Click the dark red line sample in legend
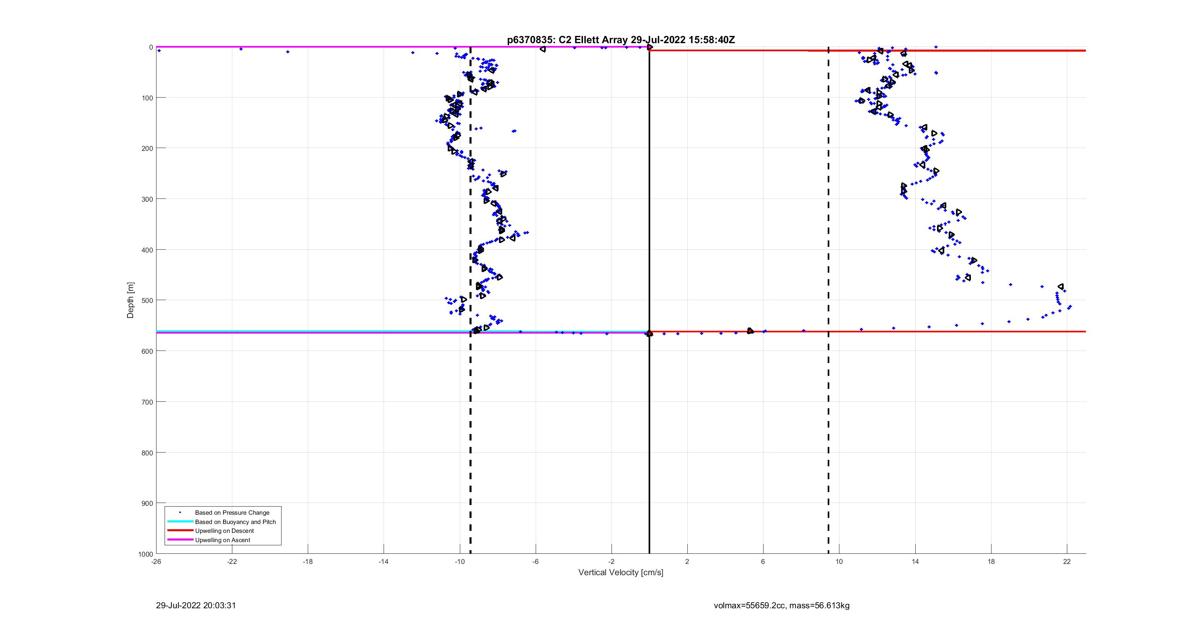The image size is (1200, 622). click(x=179, y=530)
